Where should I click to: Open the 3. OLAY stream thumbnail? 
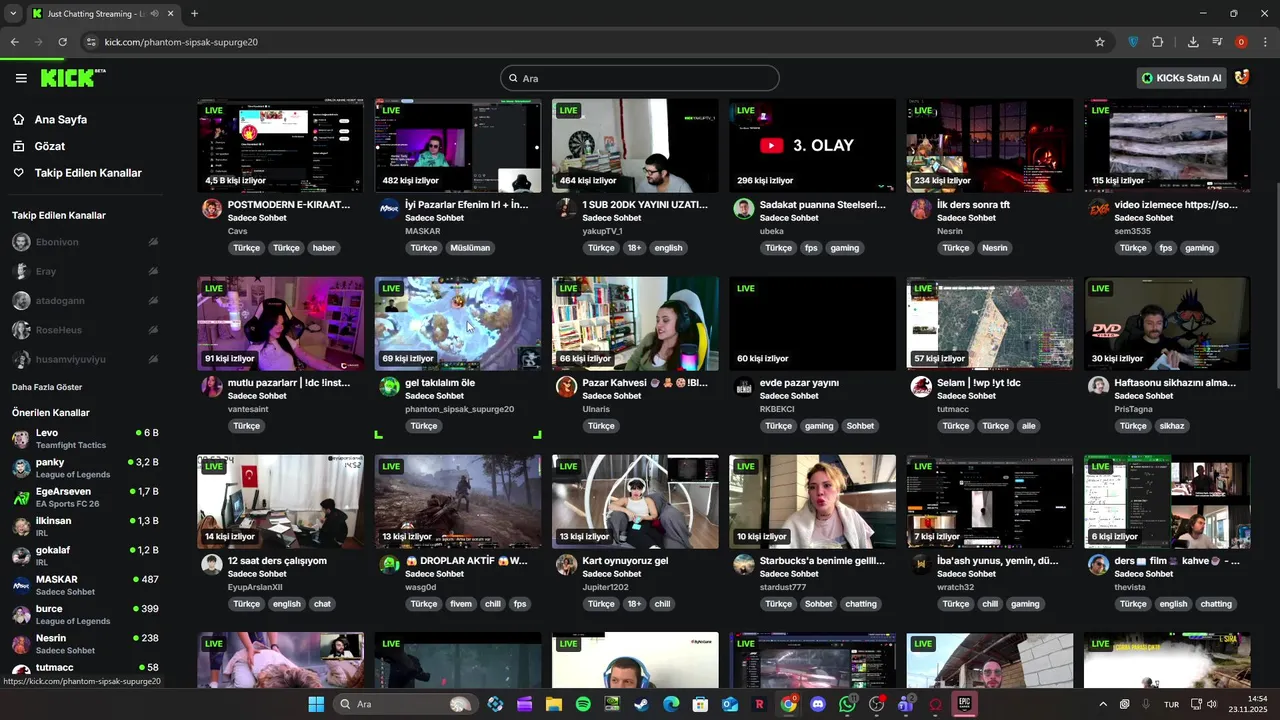[x=812, y=145]
